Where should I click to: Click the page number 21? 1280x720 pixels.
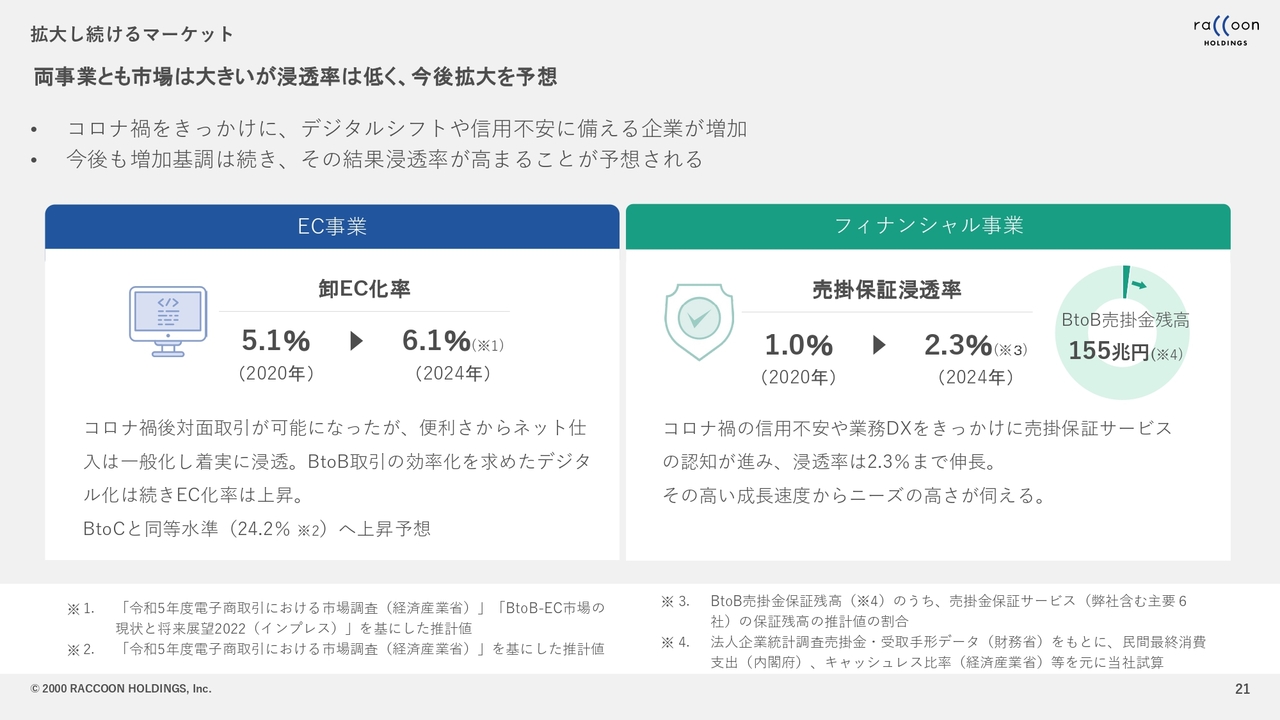click(x=1243, y=689)
